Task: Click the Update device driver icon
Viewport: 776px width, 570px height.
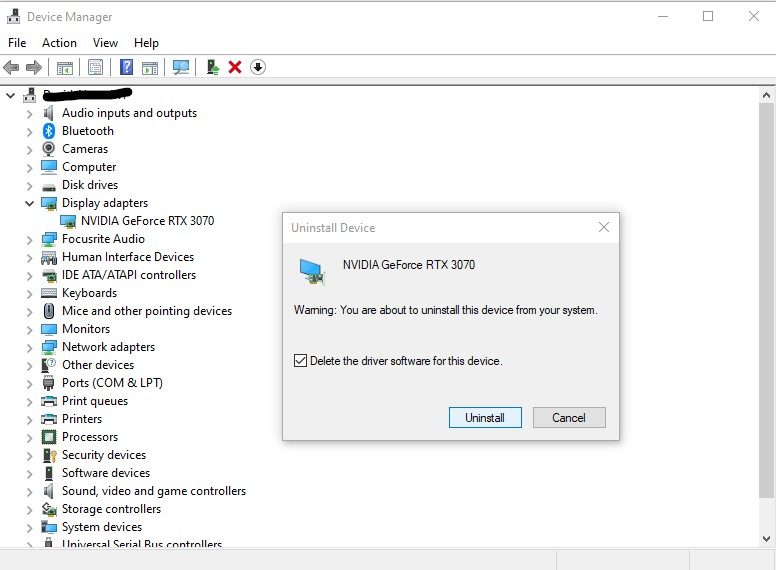Action: pyautogui.click(x=213, y=67)
